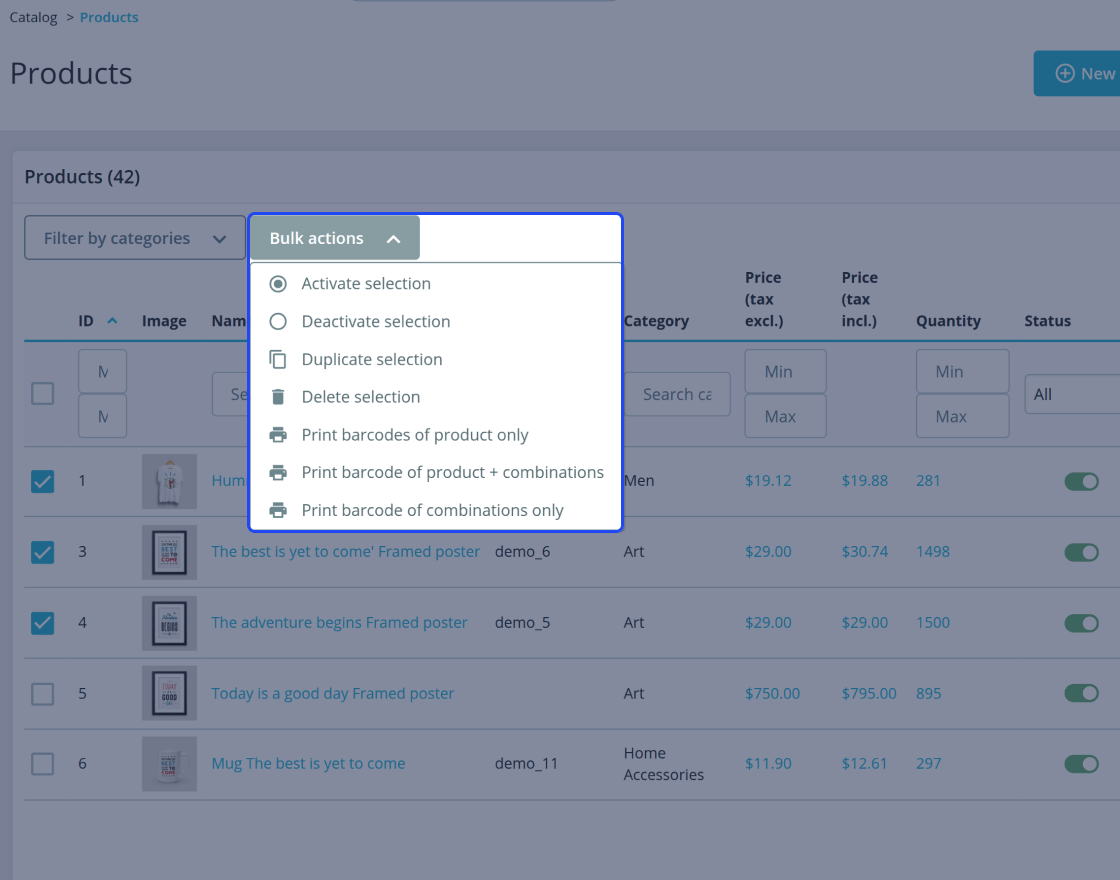The height and width of the screenshot is (880, 1120).
Task: Click the Deactivate selection circle icon
Action: tap(278, 321)
